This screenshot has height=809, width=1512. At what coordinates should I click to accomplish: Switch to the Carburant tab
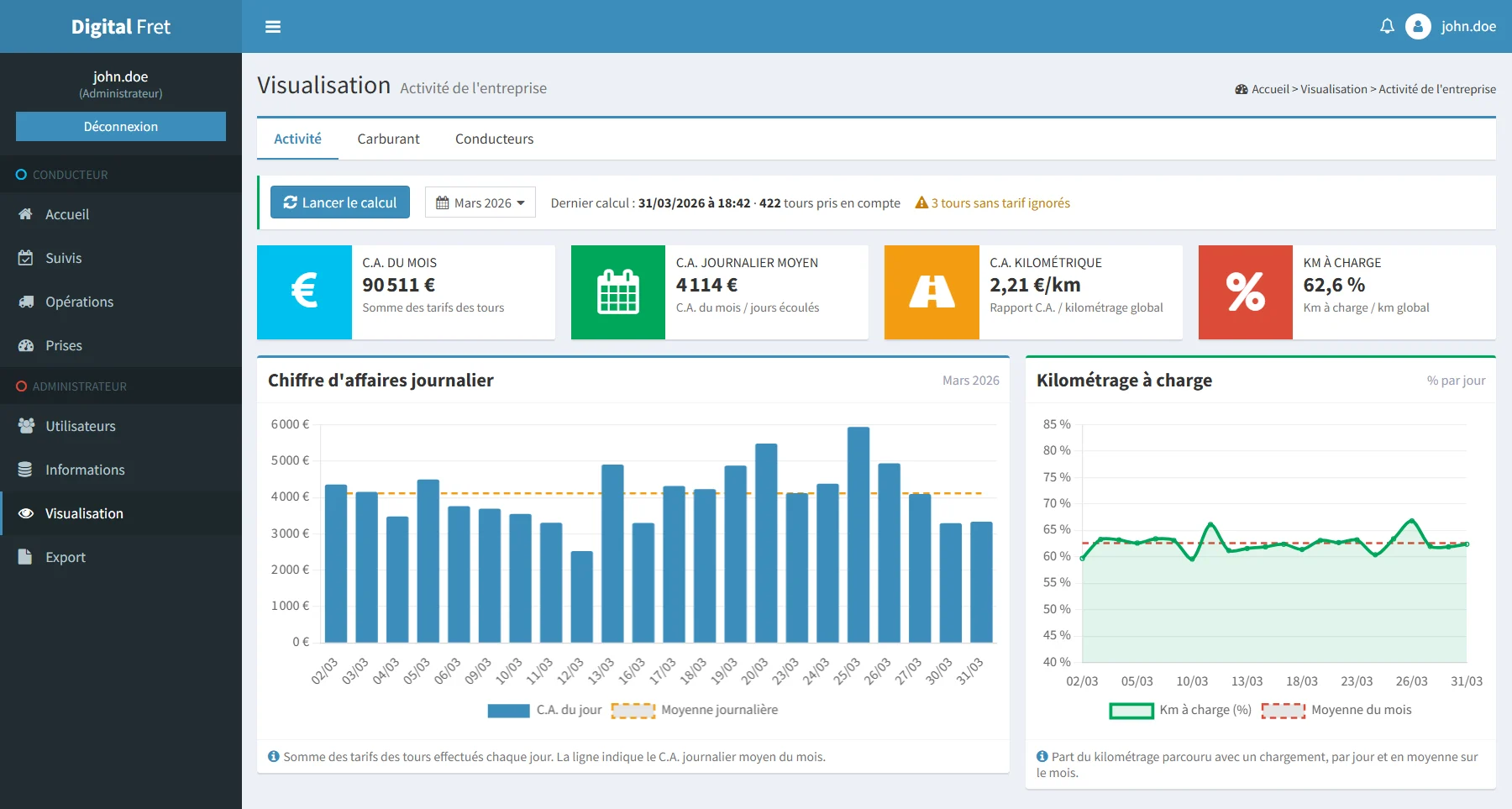click(x=388, y=139)
